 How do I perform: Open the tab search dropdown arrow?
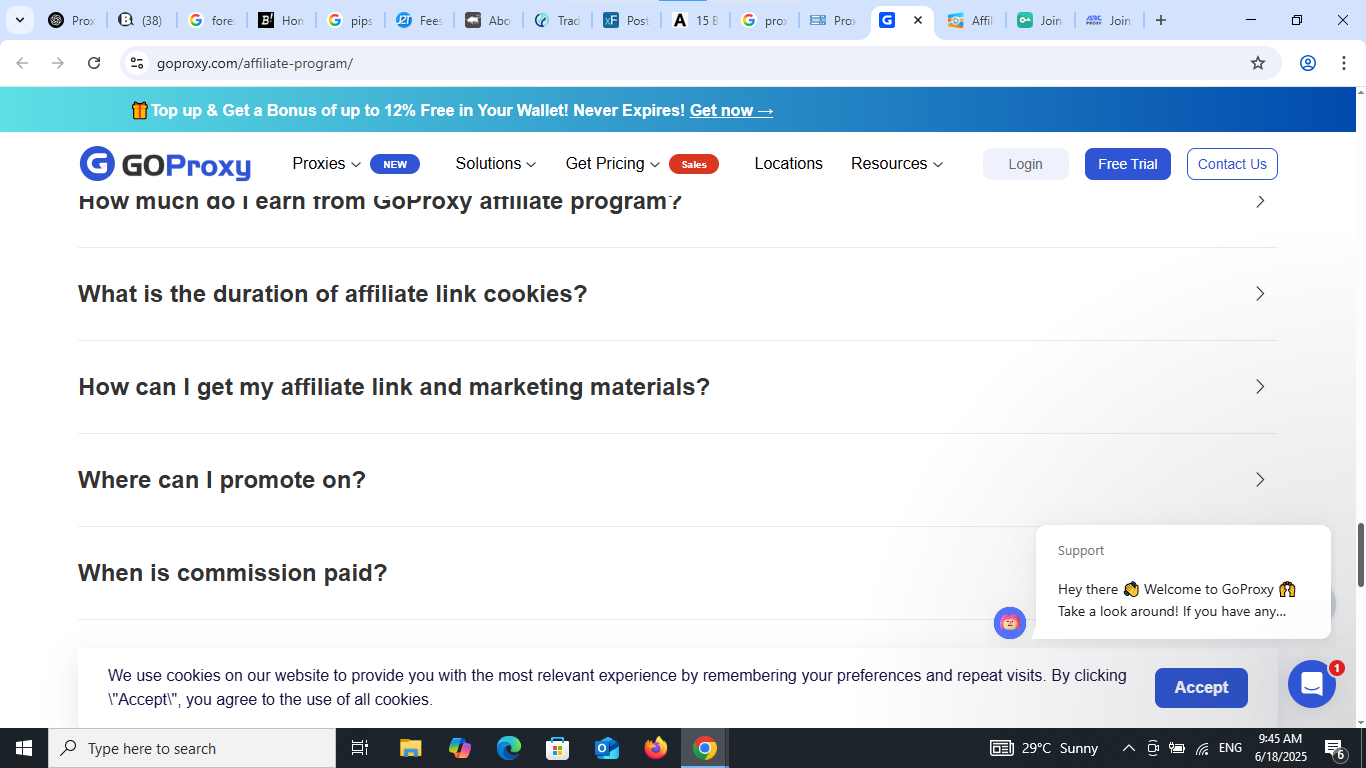tap(19, 20)
